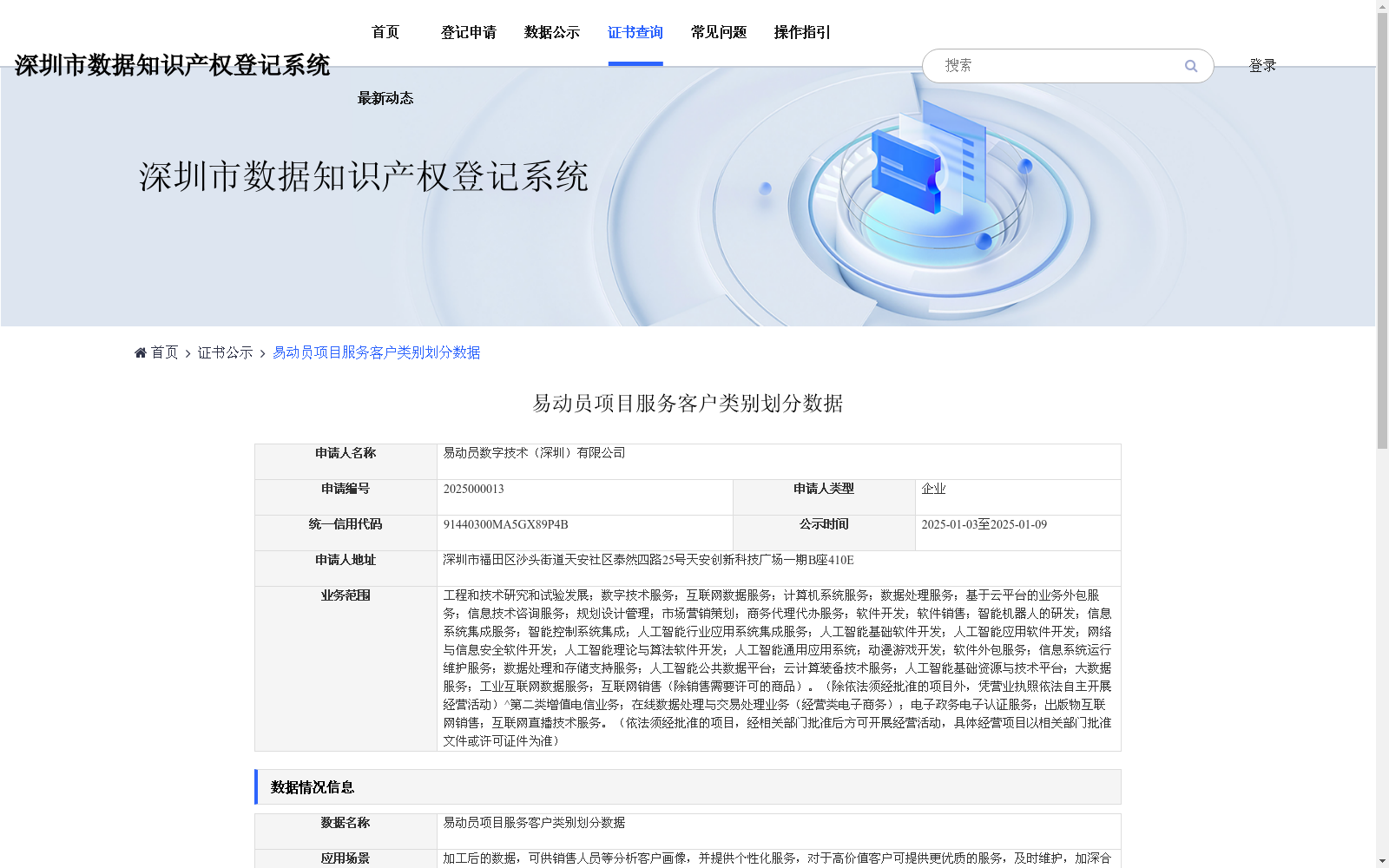Click the 申请人名称 label cell
Image resolution: width=1389 pixels, height=868 pixels.
(x=346, y=462)
